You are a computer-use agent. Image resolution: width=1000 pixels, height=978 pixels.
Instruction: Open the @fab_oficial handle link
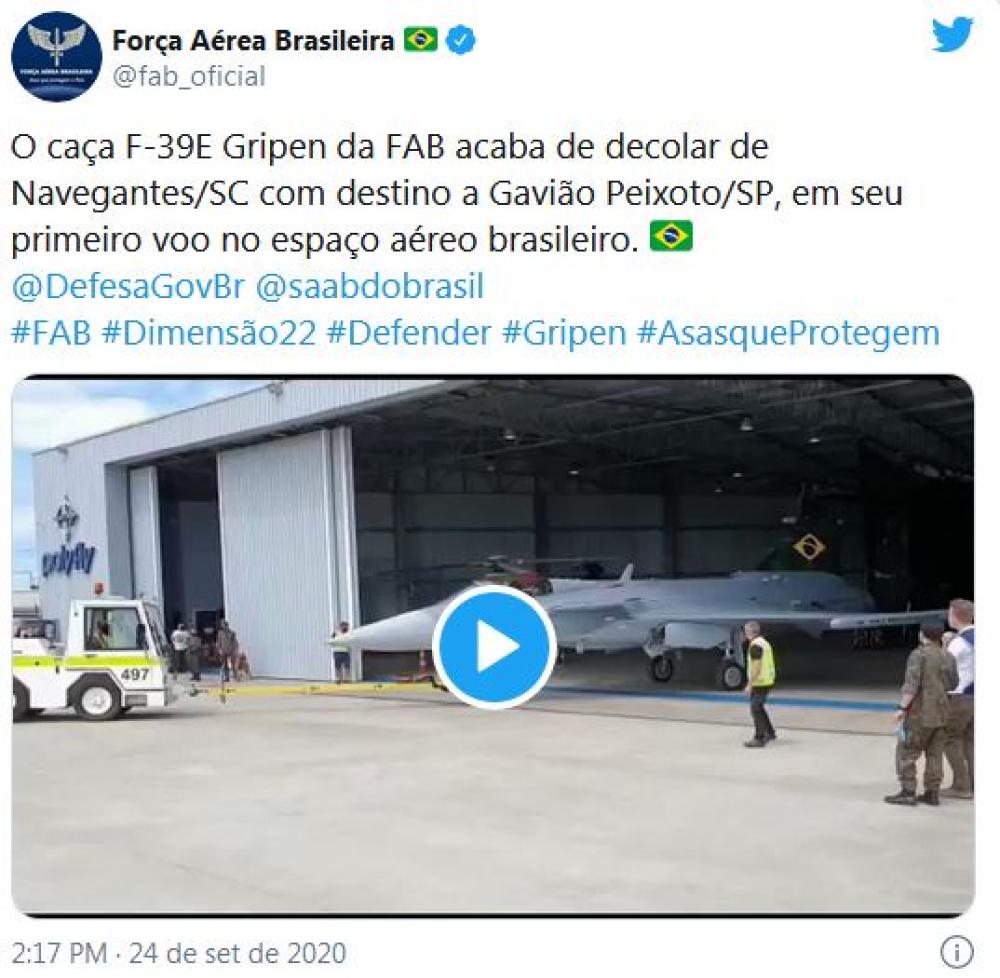point(189,77)
